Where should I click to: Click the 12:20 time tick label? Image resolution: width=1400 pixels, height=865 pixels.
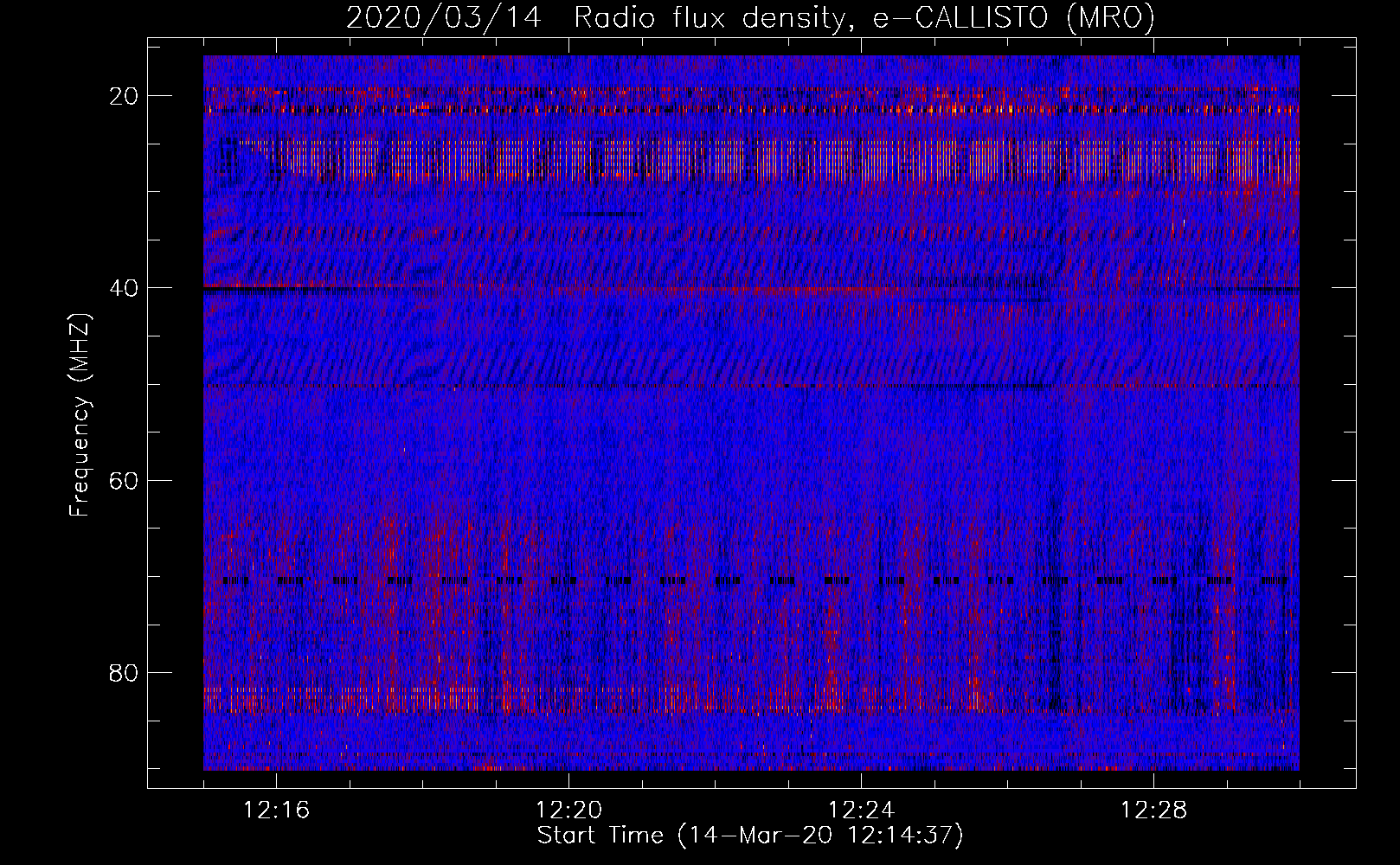(568, 811)
